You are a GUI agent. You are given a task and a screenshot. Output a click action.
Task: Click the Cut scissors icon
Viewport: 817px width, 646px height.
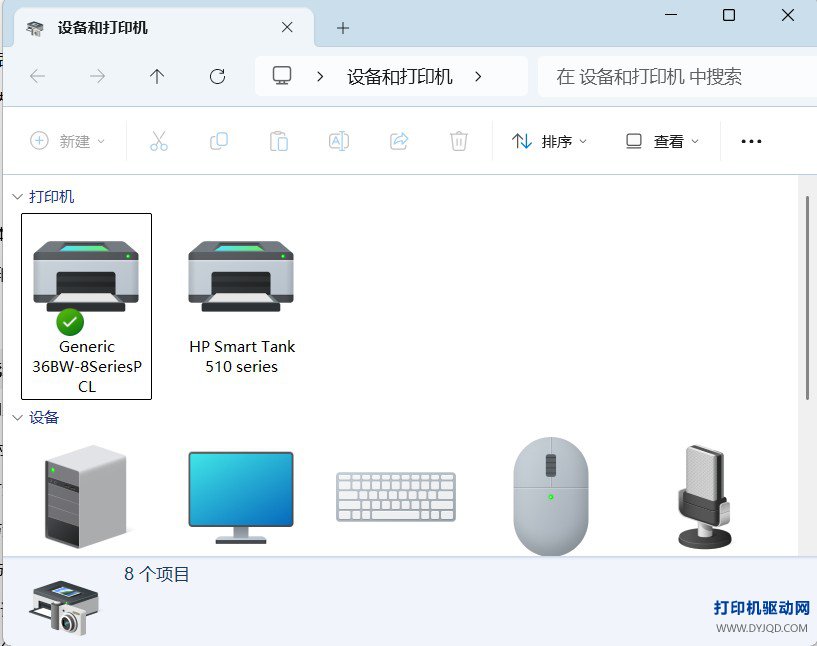pyautogui.click(x=159, y=141)
